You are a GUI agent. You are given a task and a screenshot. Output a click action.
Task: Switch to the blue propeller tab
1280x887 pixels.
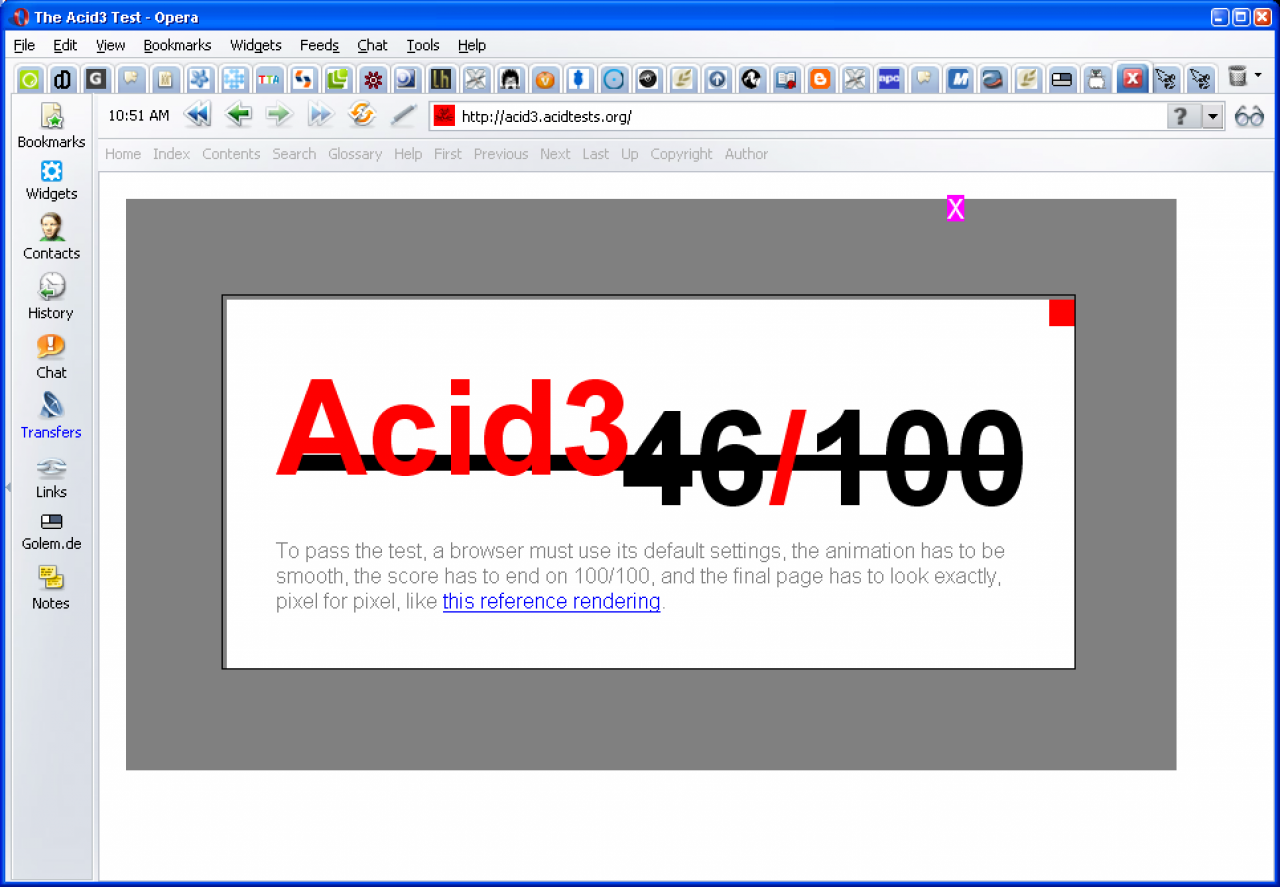(199, 80)
